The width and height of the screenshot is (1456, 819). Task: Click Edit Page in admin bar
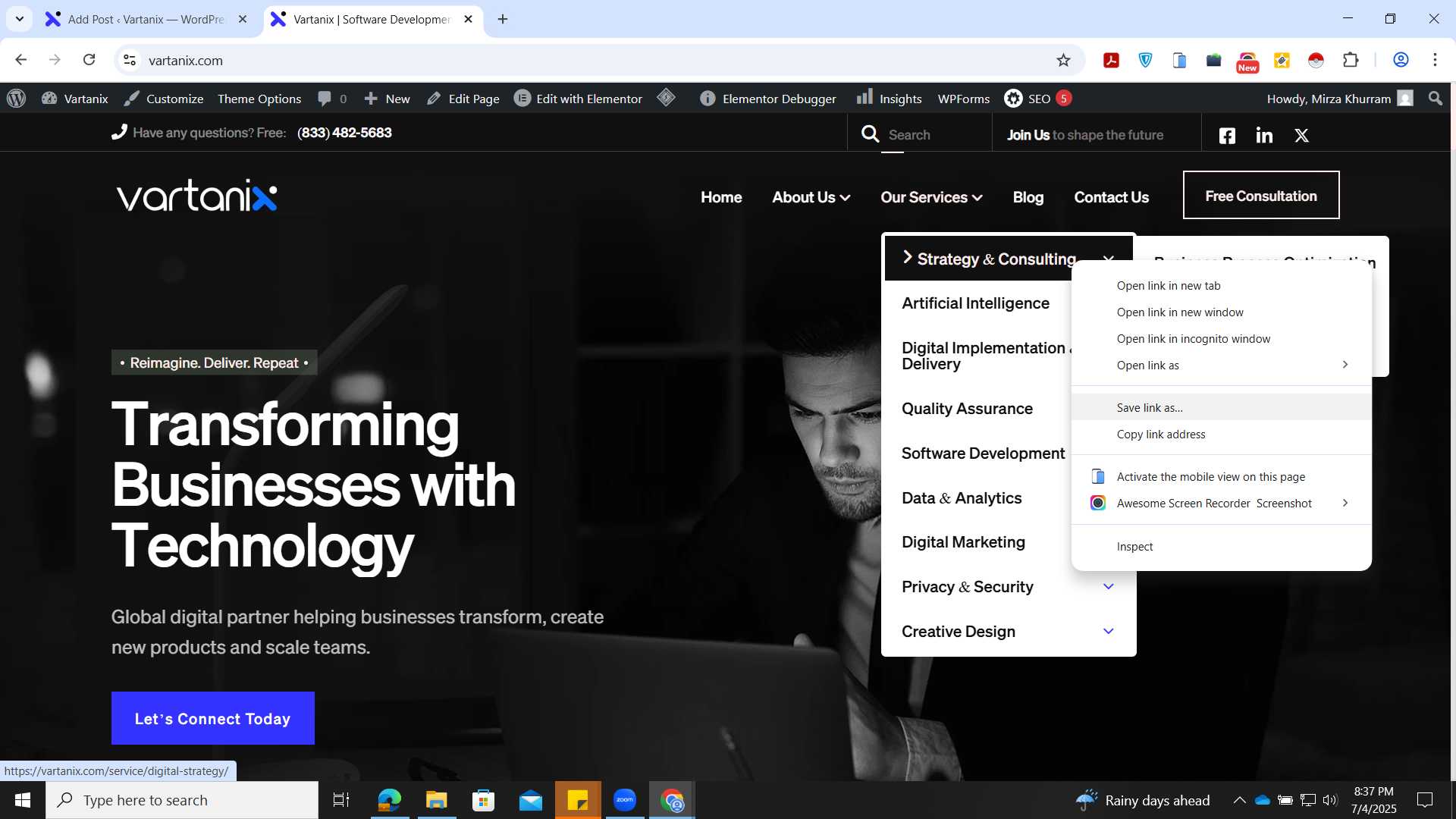point(463,99)
